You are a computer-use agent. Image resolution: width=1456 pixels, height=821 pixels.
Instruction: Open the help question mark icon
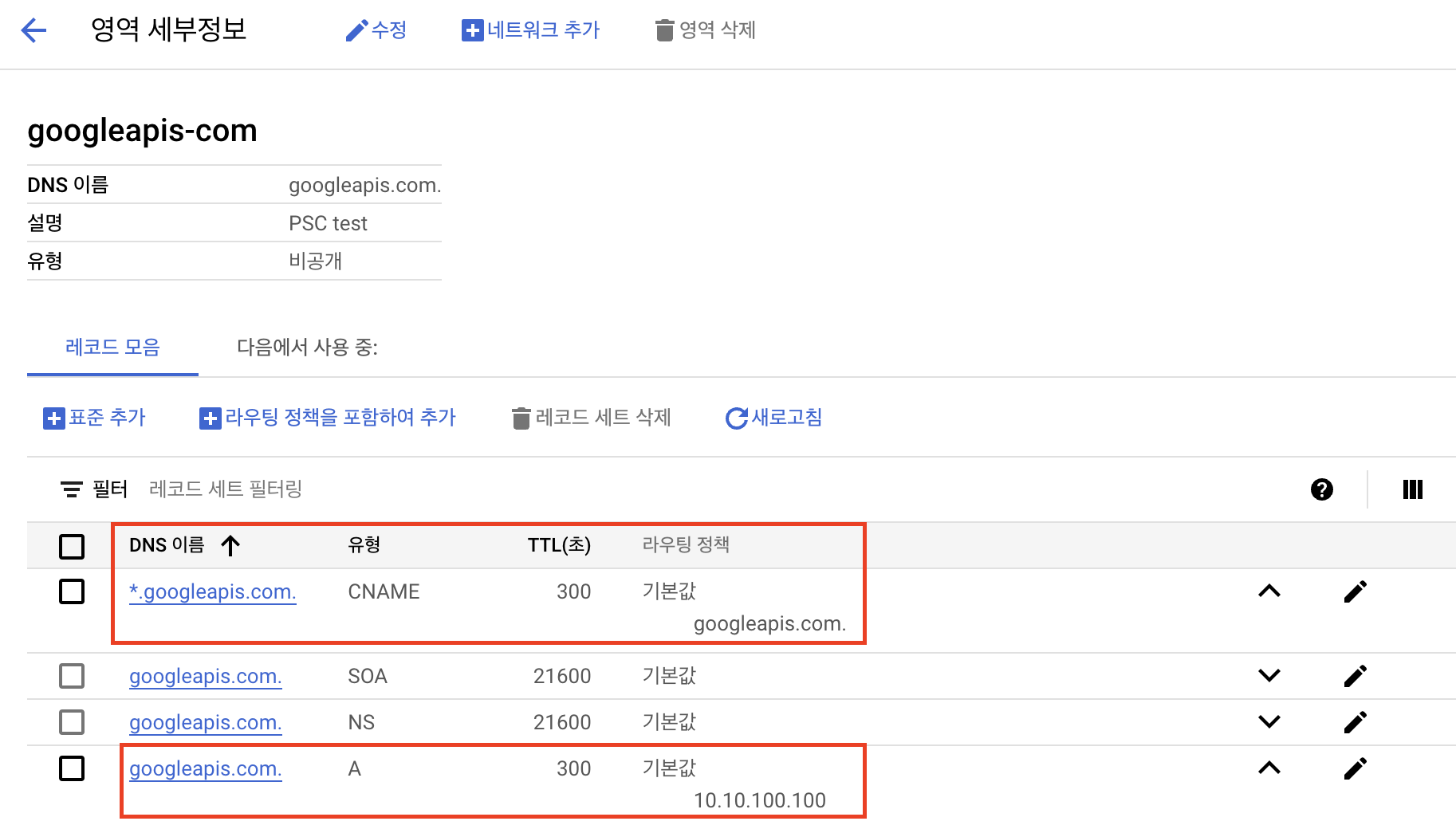click(x=1322, y=489)
